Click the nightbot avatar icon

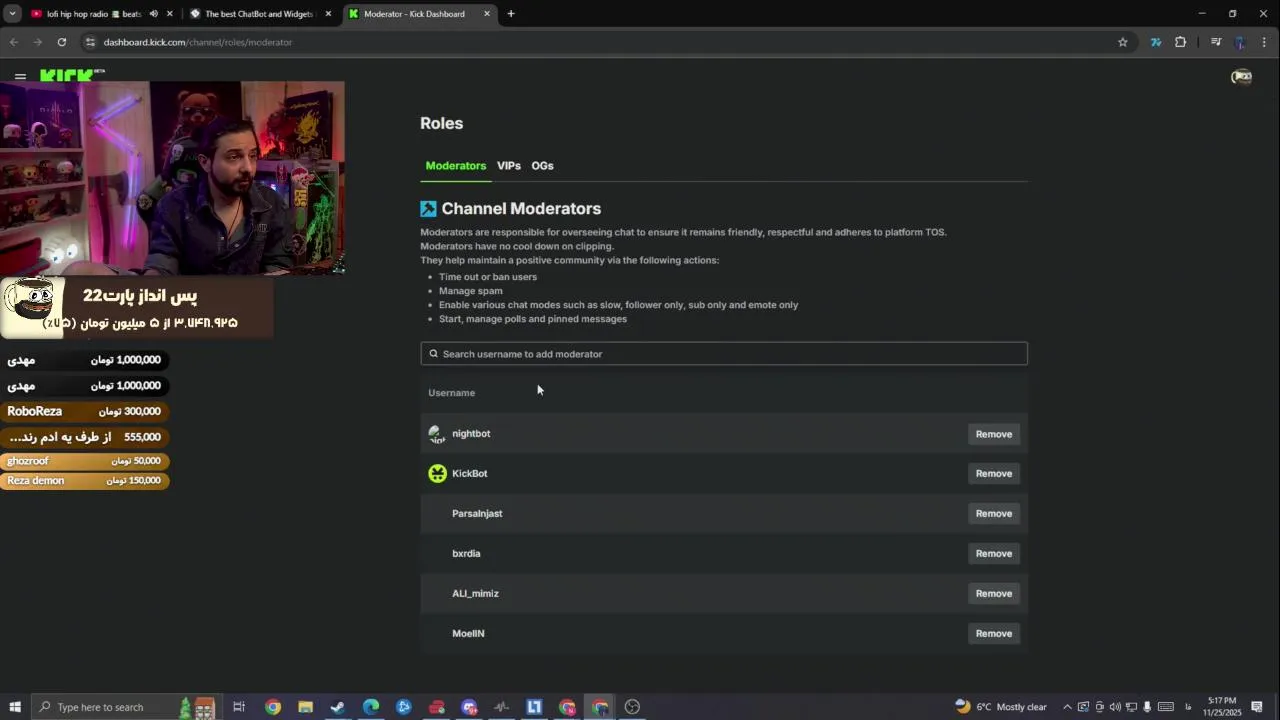coord(437,434)
